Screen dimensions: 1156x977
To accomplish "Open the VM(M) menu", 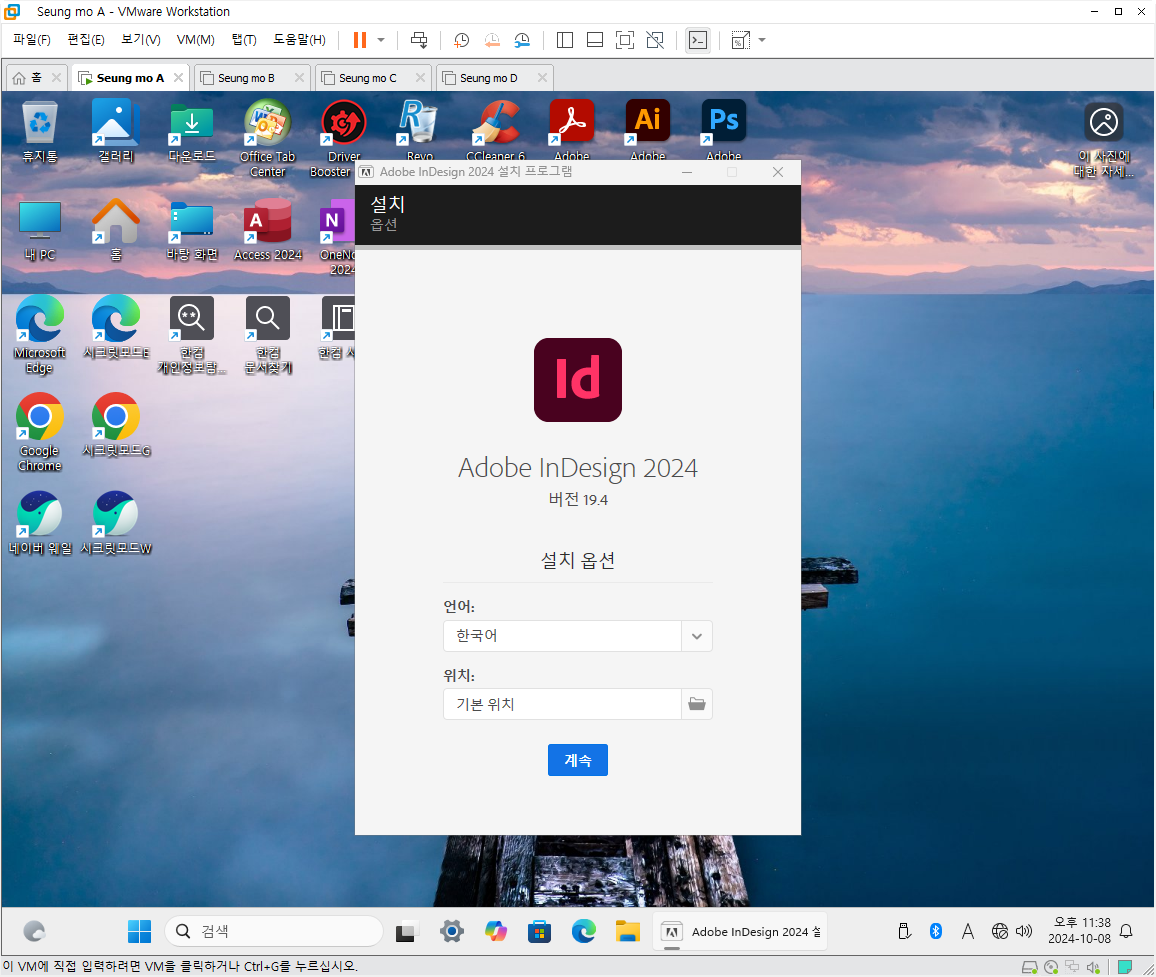I will 195,40.
